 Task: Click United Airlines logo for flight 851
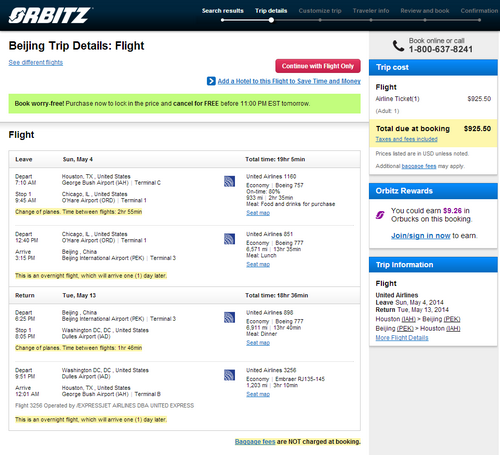229,239
